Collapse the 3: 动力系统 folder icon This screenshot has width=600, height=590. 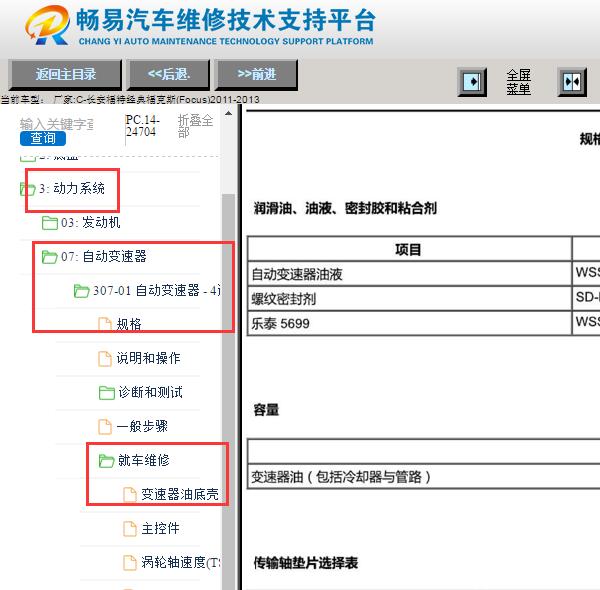[27, 189]
